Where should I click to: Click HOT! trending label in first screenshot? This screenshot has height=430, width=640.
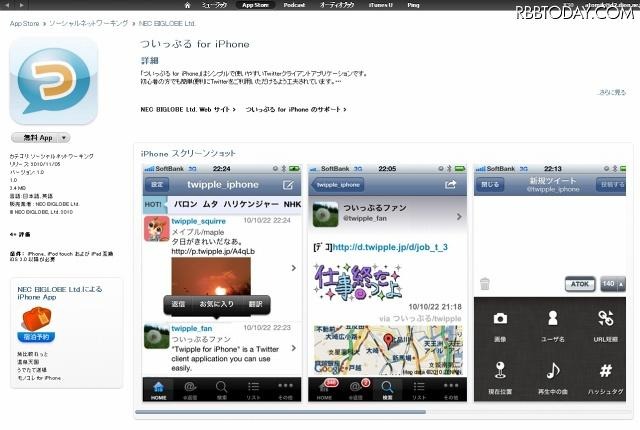(153, 204)
